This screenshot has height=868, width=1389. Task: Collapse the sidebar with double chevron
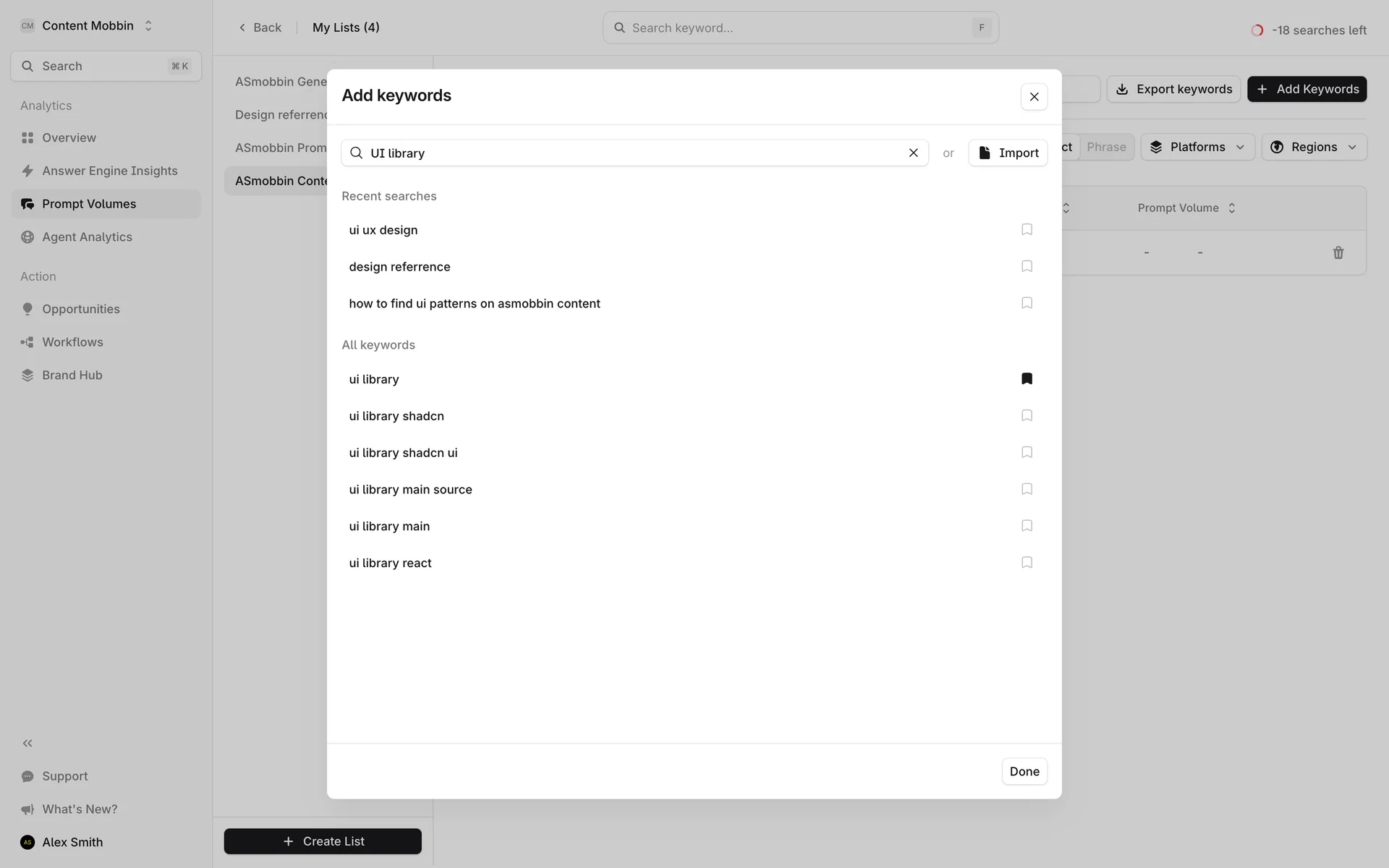27,743
